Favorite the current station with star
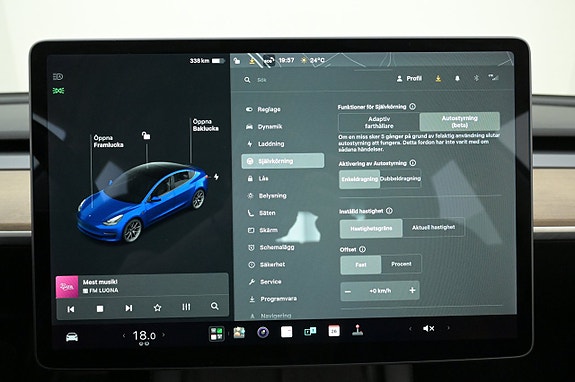The width and height of the screenshot is (575, 382). (x=157, y=308)
